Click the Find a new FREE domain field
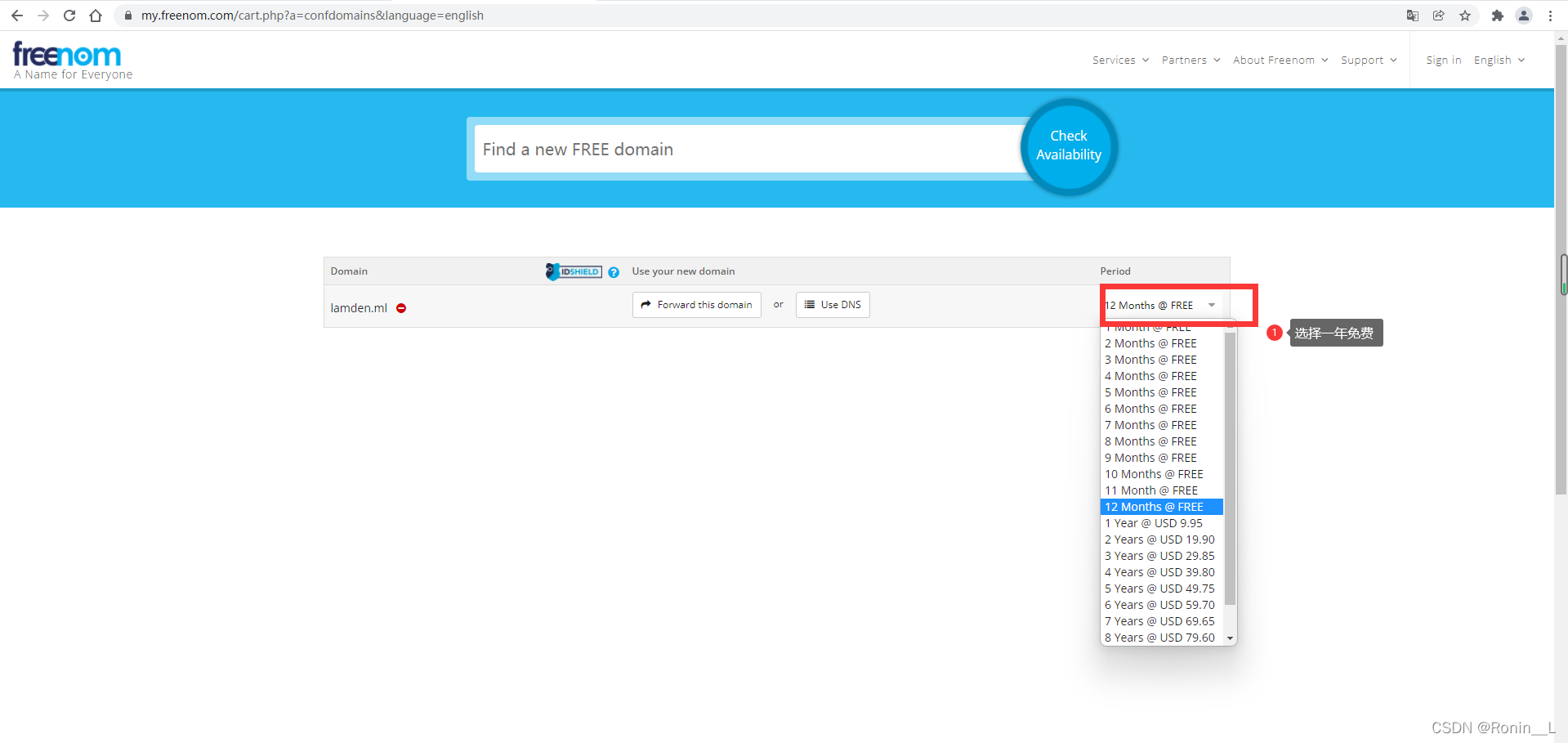Image resolution: width=1568 pixels, height=743 pixels. point(748,149)
